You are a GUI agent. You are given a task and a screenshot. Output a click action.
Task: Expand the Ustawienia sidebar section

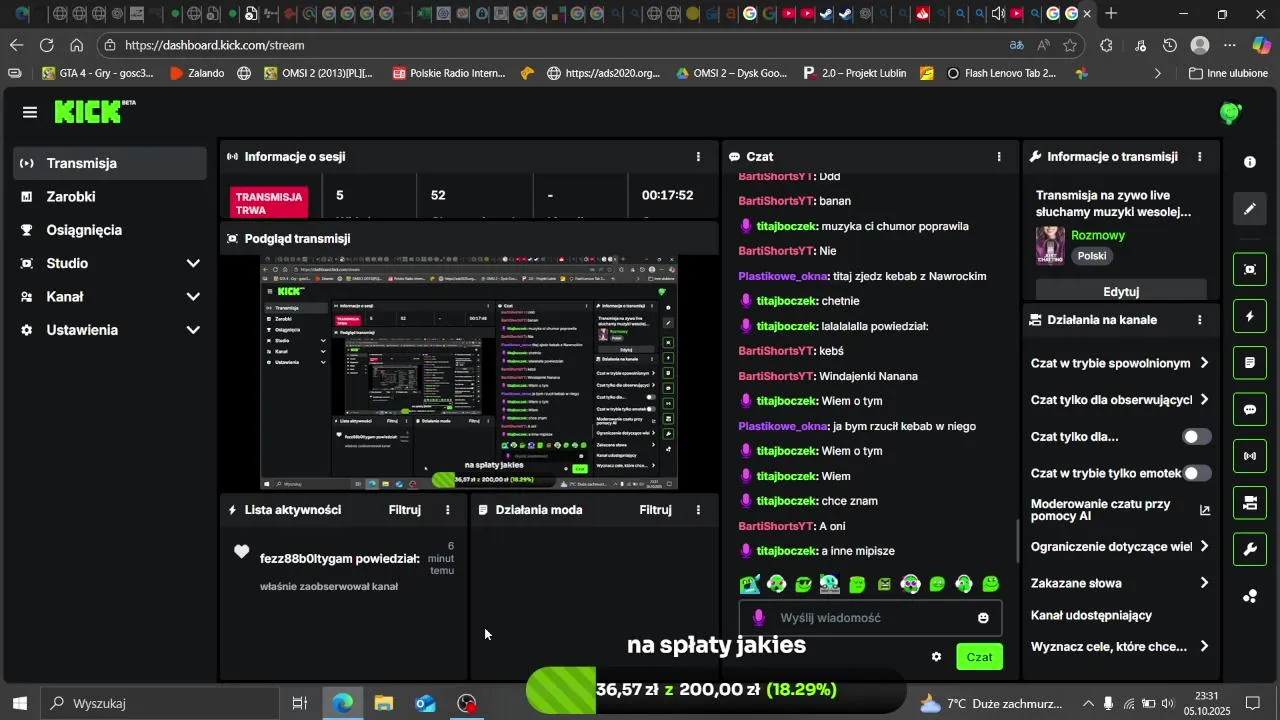pos(110,330)
